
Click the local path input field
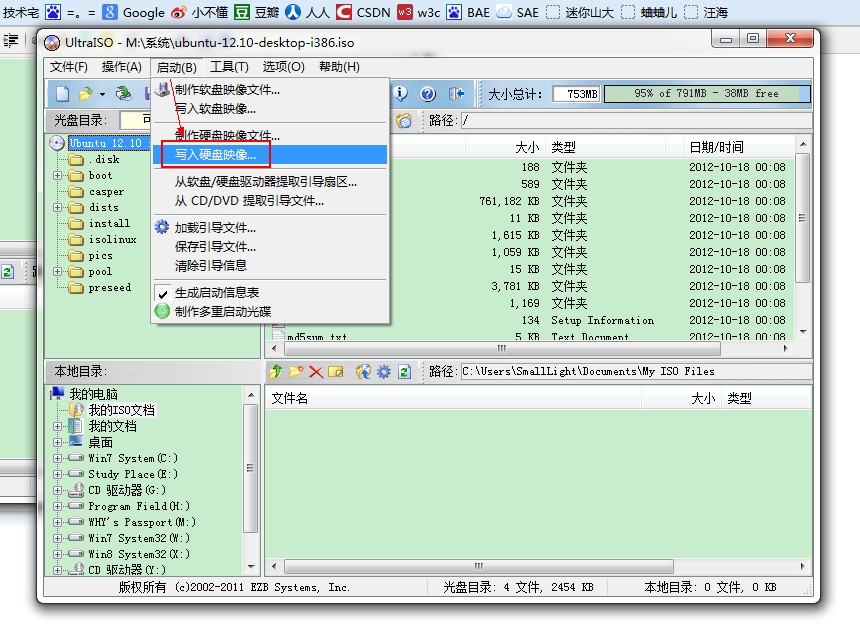[635, 372]
